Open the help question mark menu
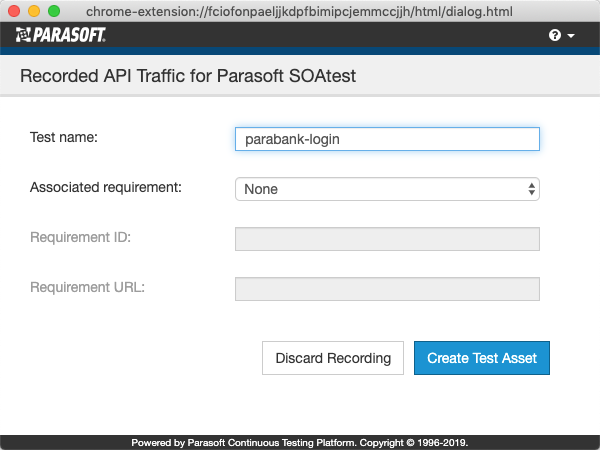This screenshot has height=450, width=600. point(554,35)
